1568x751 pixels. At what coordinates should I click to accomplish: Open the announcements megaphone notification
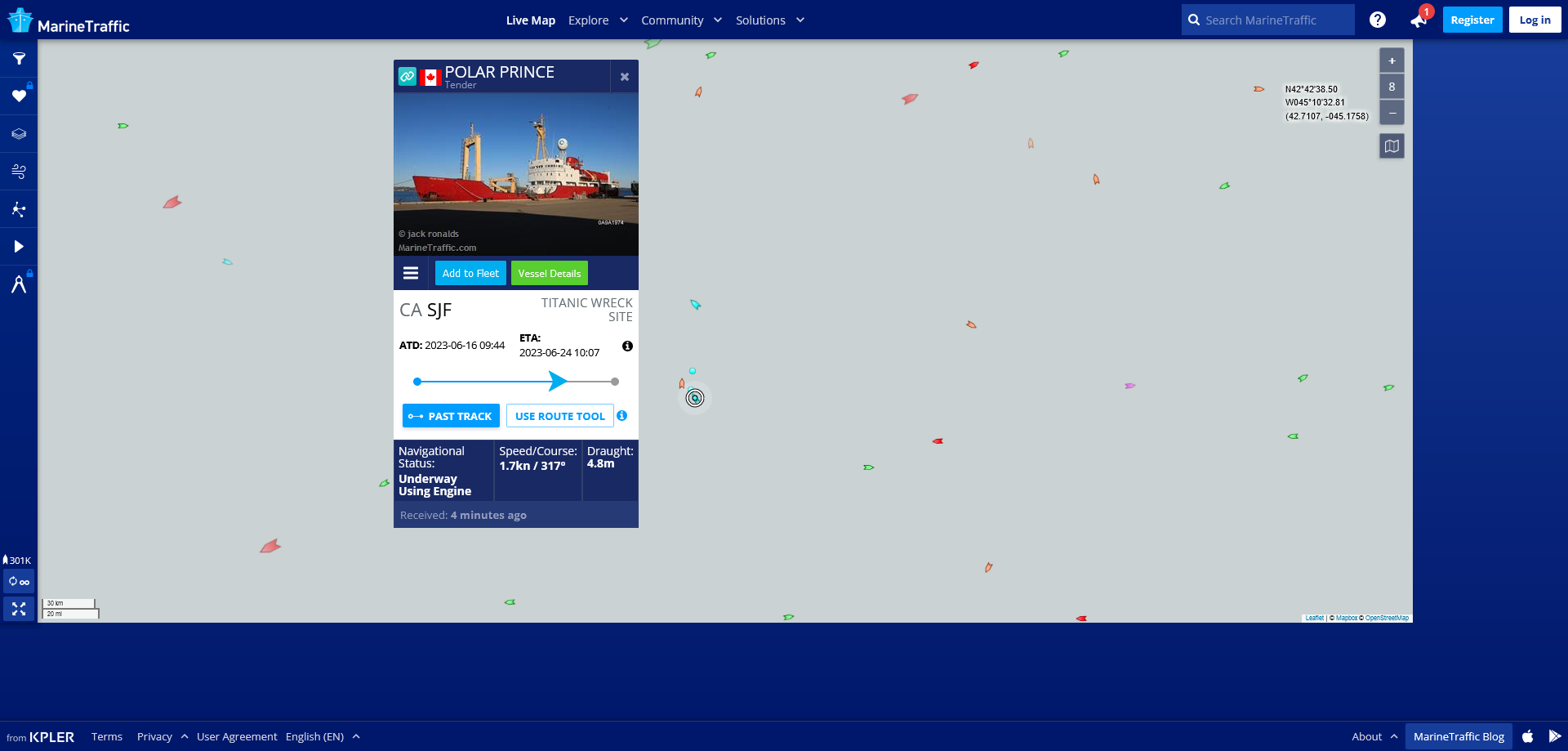[x=1419, y=20]
